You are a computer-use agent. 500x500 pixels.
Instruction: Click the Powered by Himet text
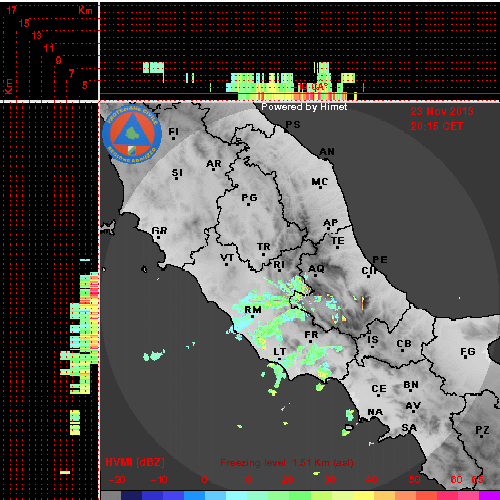tap(304, 107)
